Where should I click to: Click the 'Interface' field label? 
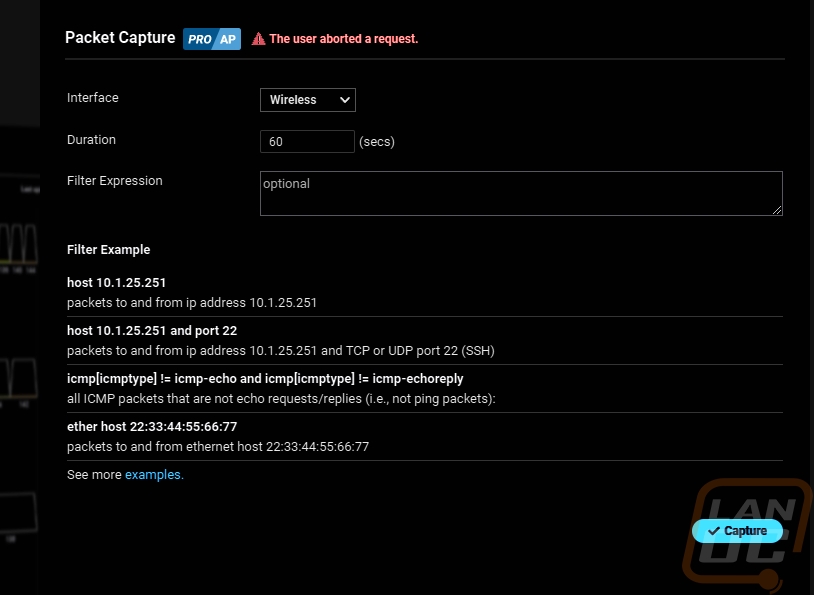click(92, 98)
